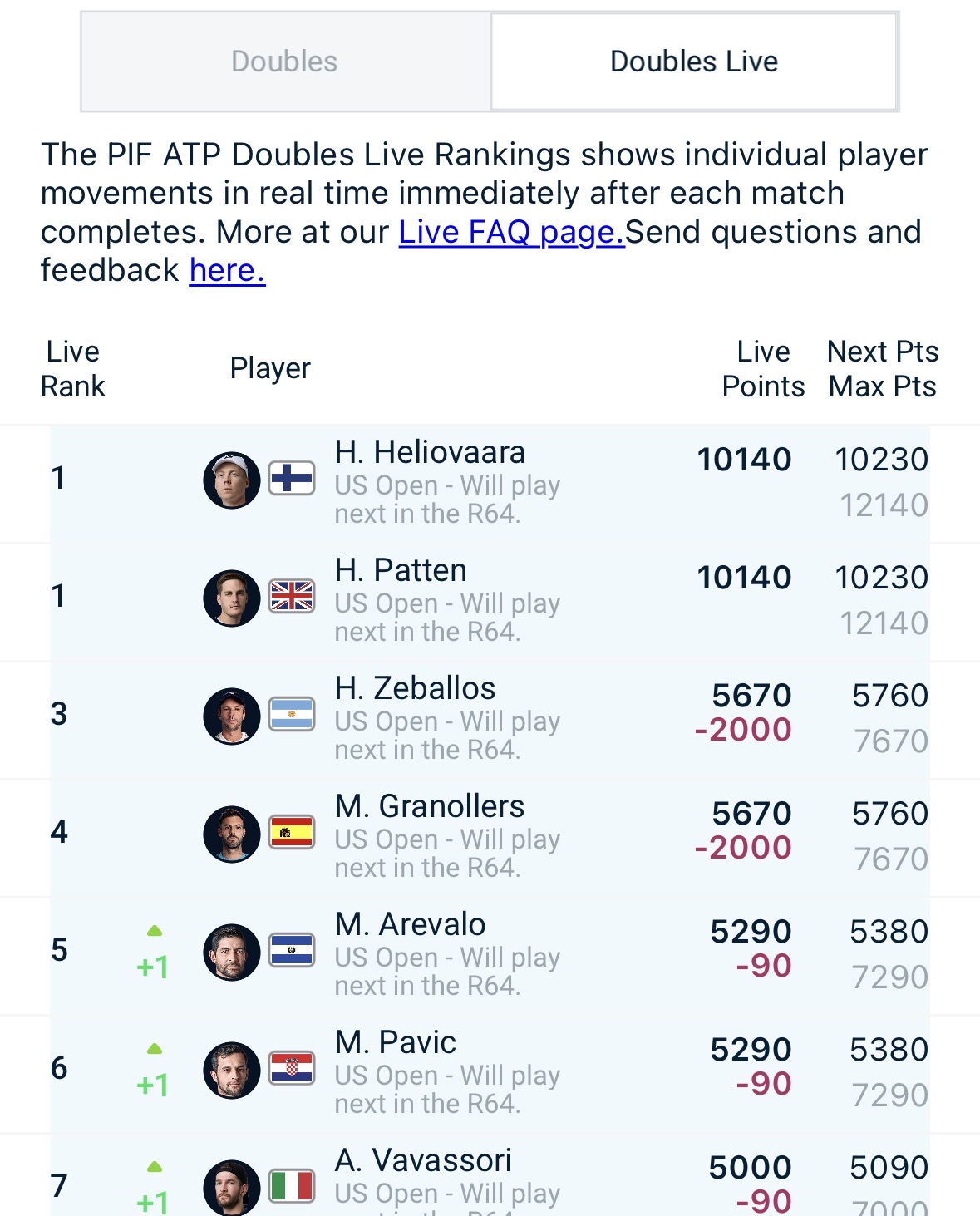Tap the Great Britain flag icon
This screenshot has width=980, height=1216.
(292, 596)
